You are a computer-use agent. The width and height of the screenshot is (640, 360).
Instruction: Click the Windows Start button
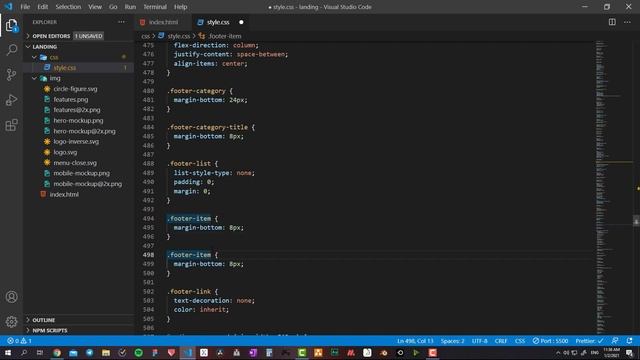click(x=8, y=353)
